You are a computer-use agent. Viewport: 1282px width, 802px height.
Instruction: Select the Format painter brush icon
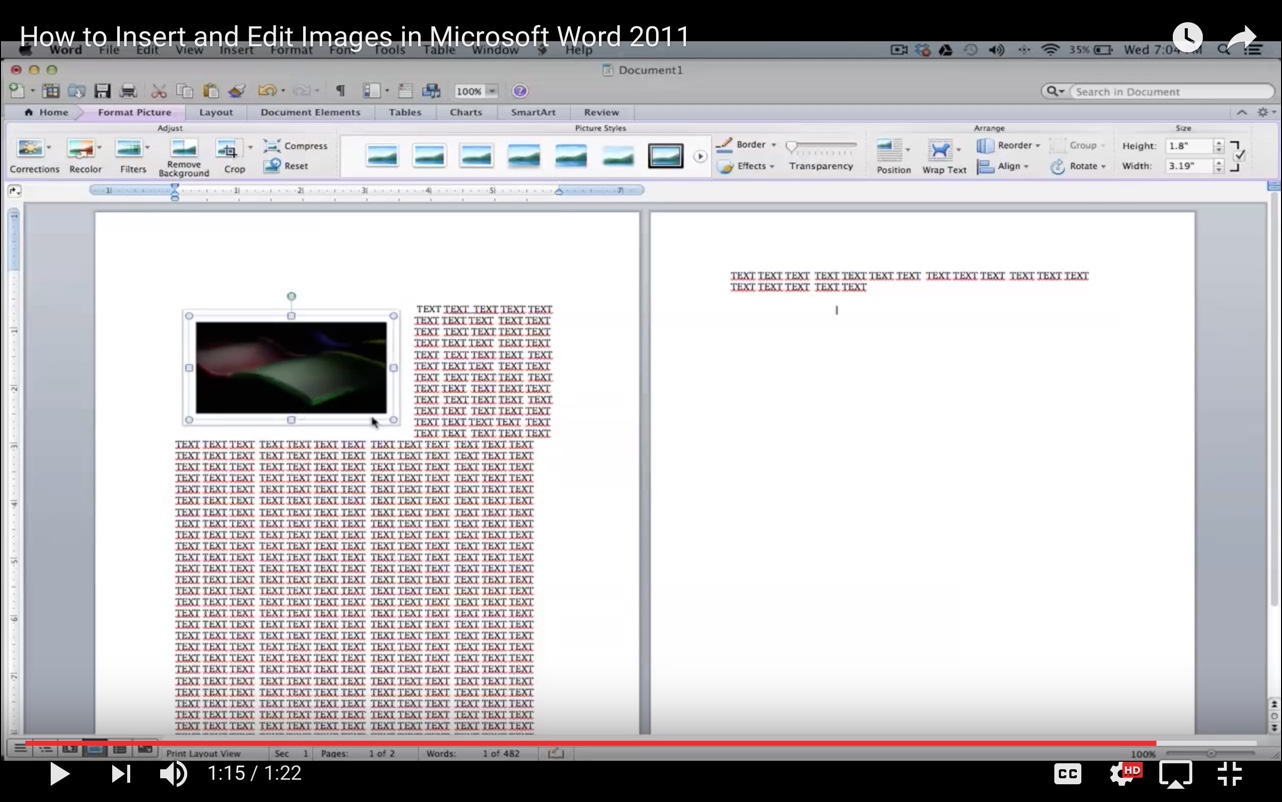tap(237, 91)
